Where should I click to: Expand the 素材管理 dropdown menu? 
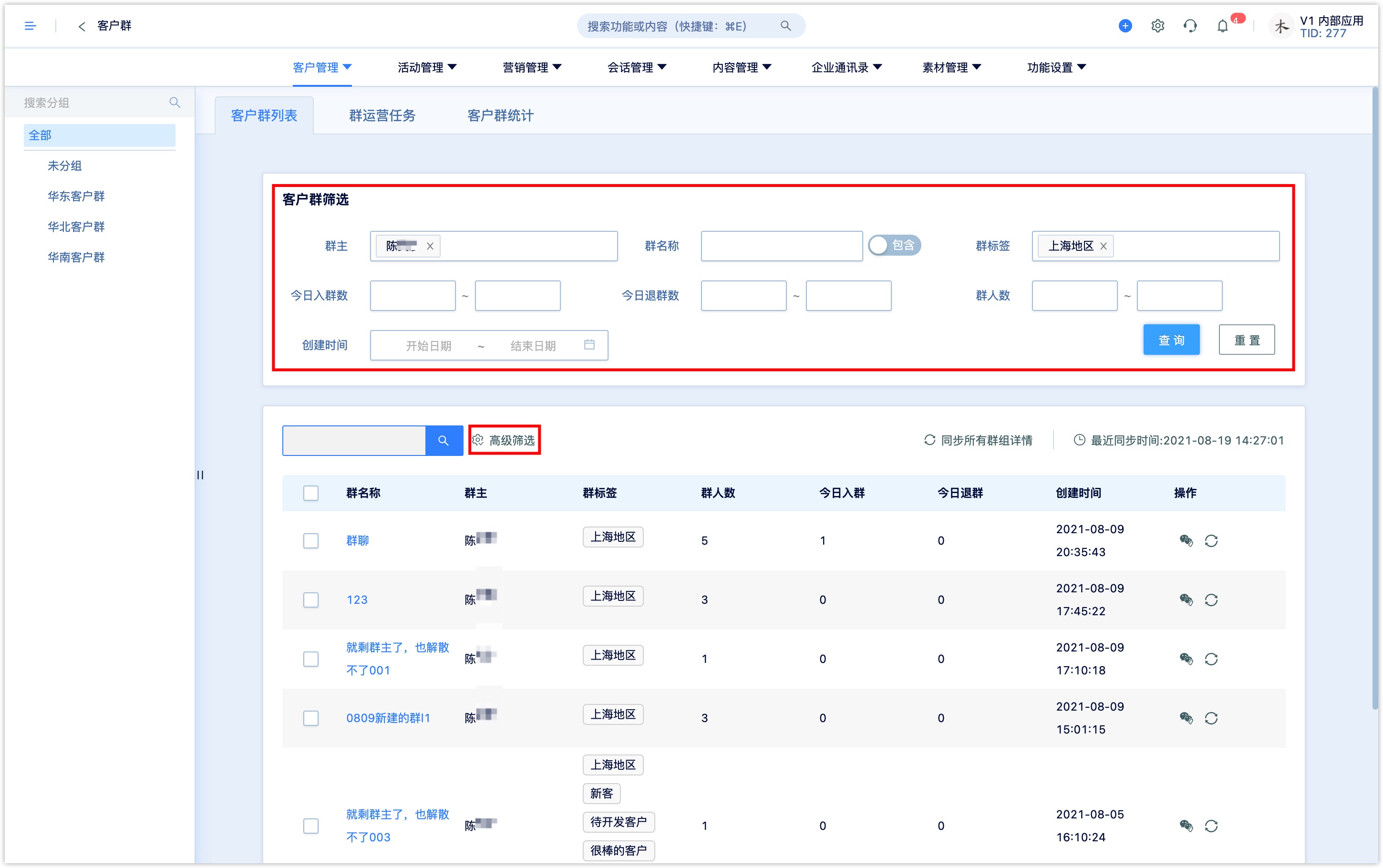click(952, 67)
